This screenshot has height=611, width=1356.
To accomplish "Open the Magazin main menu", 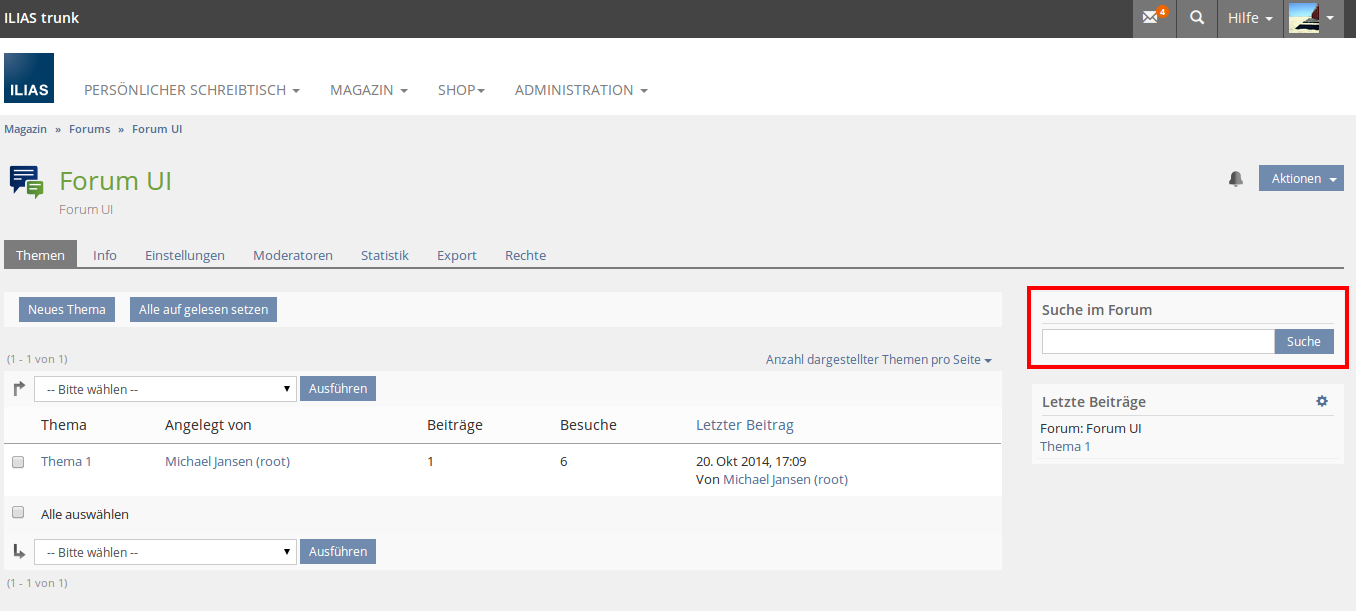I will click(x=368, y=90).
